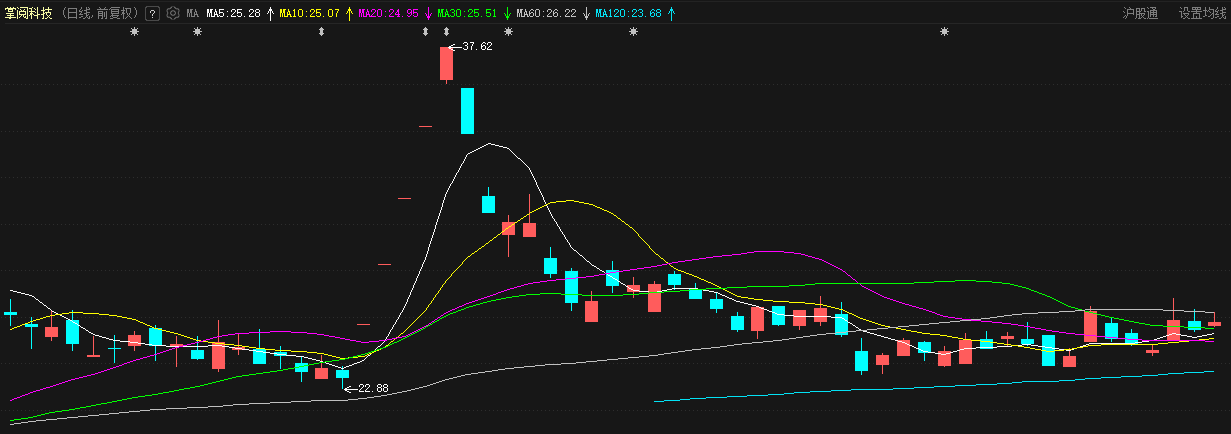This screenshot has width=1231, height=434.
Task: Click the 掌阅科技 stock name
Action: tap(28, 13)
